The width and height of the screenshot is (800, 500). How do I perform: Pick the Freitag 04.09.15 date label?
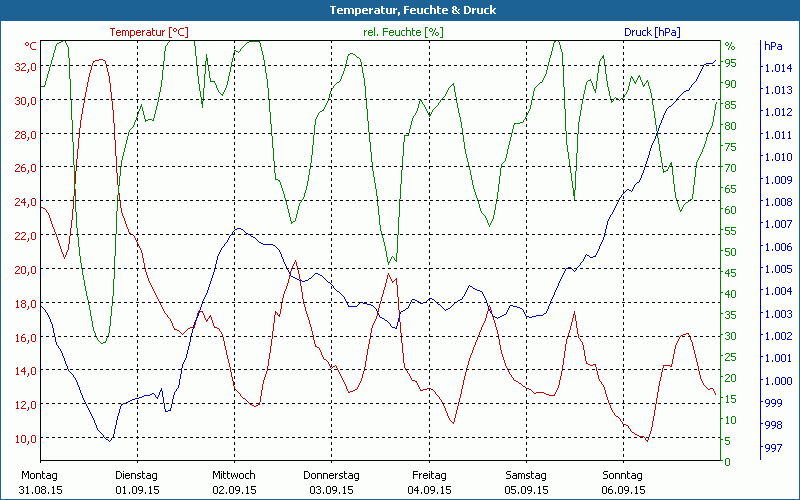[428, 482]
